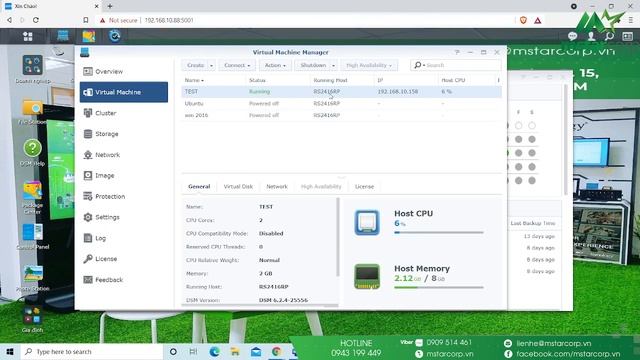Open Chrome from Windows taskbar
The width and height of the screenshot is (640, 360).
276,351
